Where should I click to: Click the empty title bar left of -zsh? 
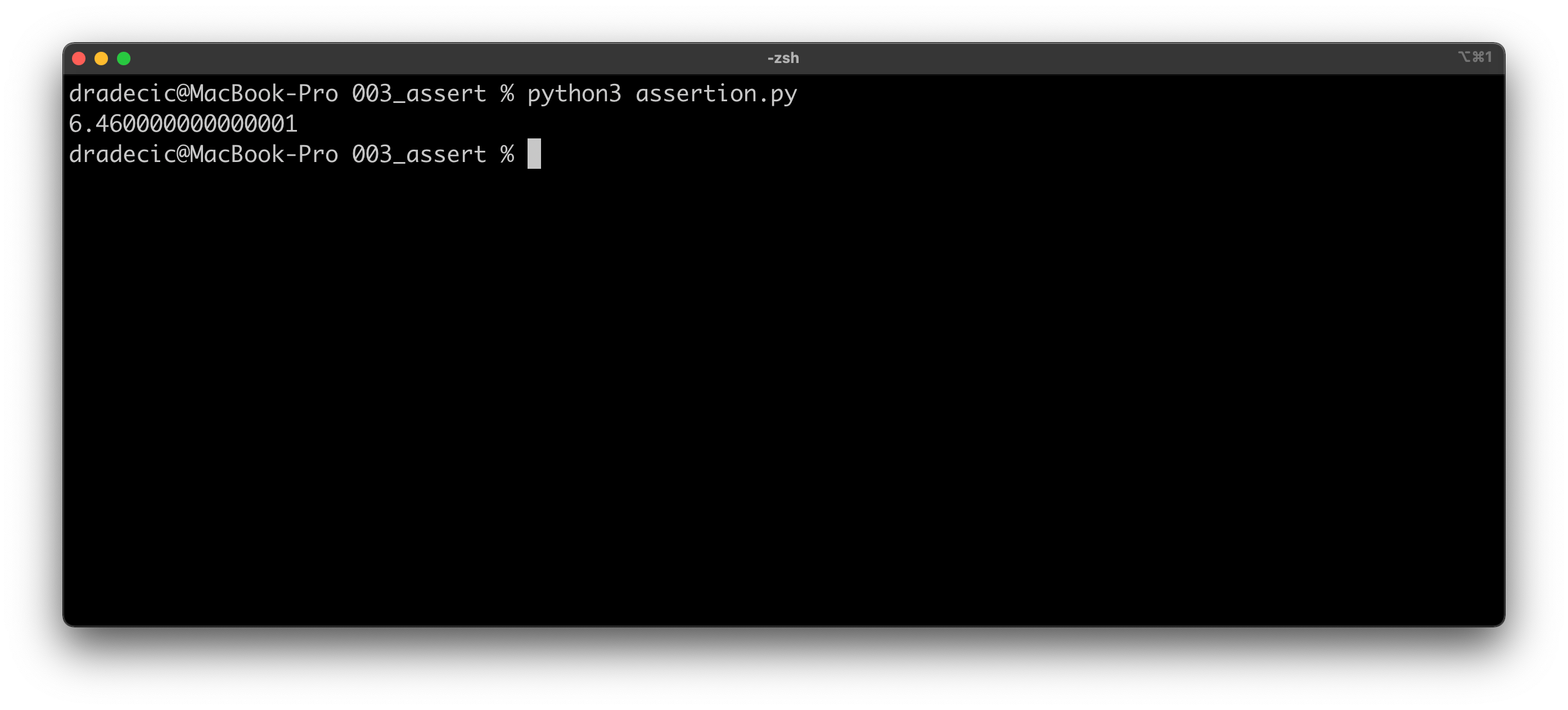(x=426, y=59)
